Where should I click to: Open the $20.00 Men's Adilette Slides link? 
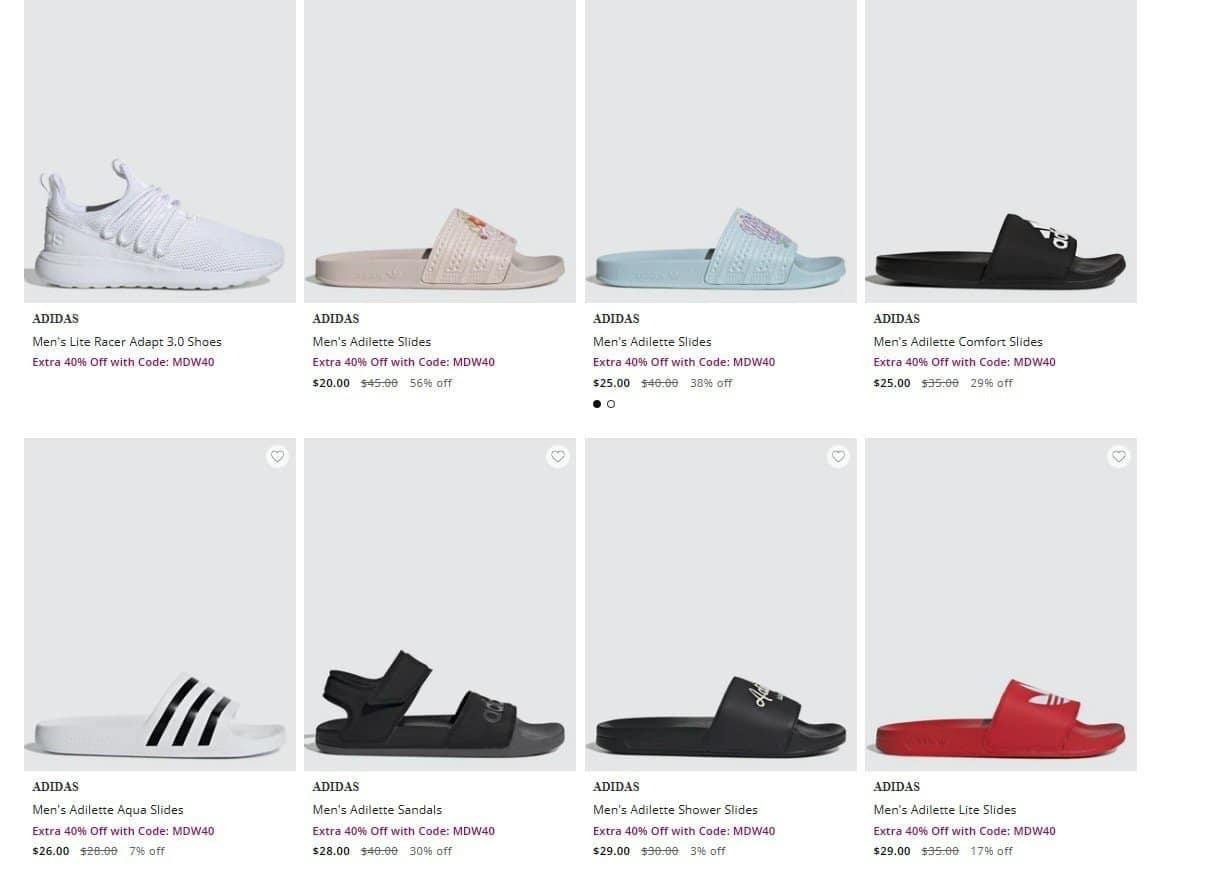(372, 342)
